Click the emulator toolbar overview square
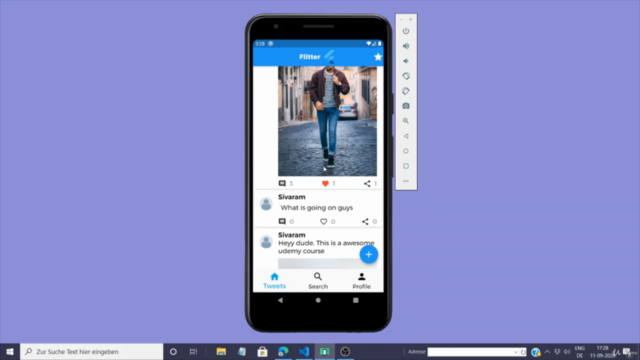Viewport: 640px width, 360px height. point(406,166)
